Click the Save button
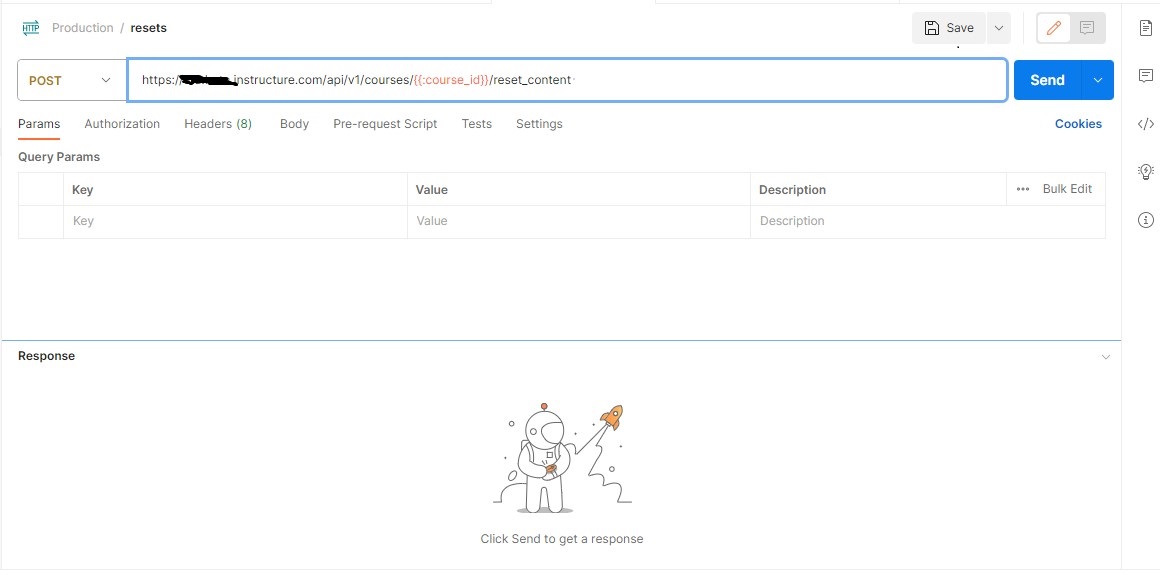The image size is (1160, 575). pyautogui.click(x=949, y=28)
